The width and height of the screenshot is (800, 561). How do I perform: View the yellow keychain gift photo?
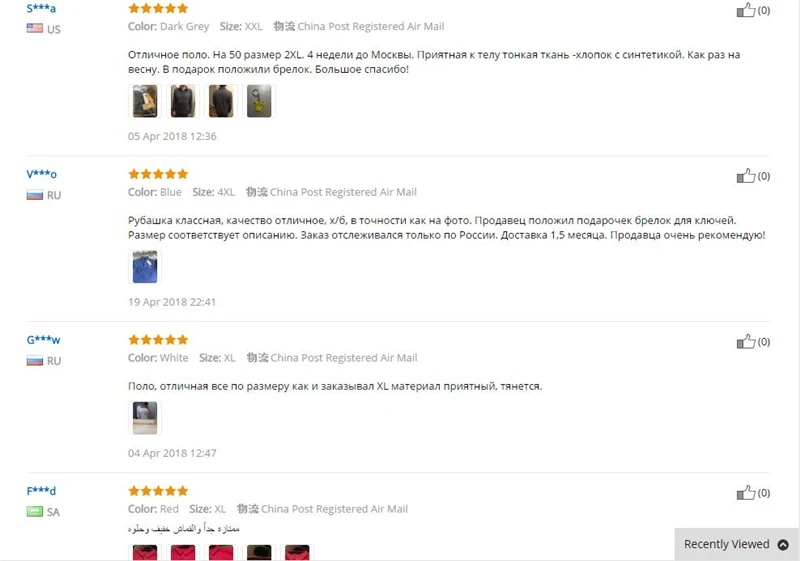[259, 101]
